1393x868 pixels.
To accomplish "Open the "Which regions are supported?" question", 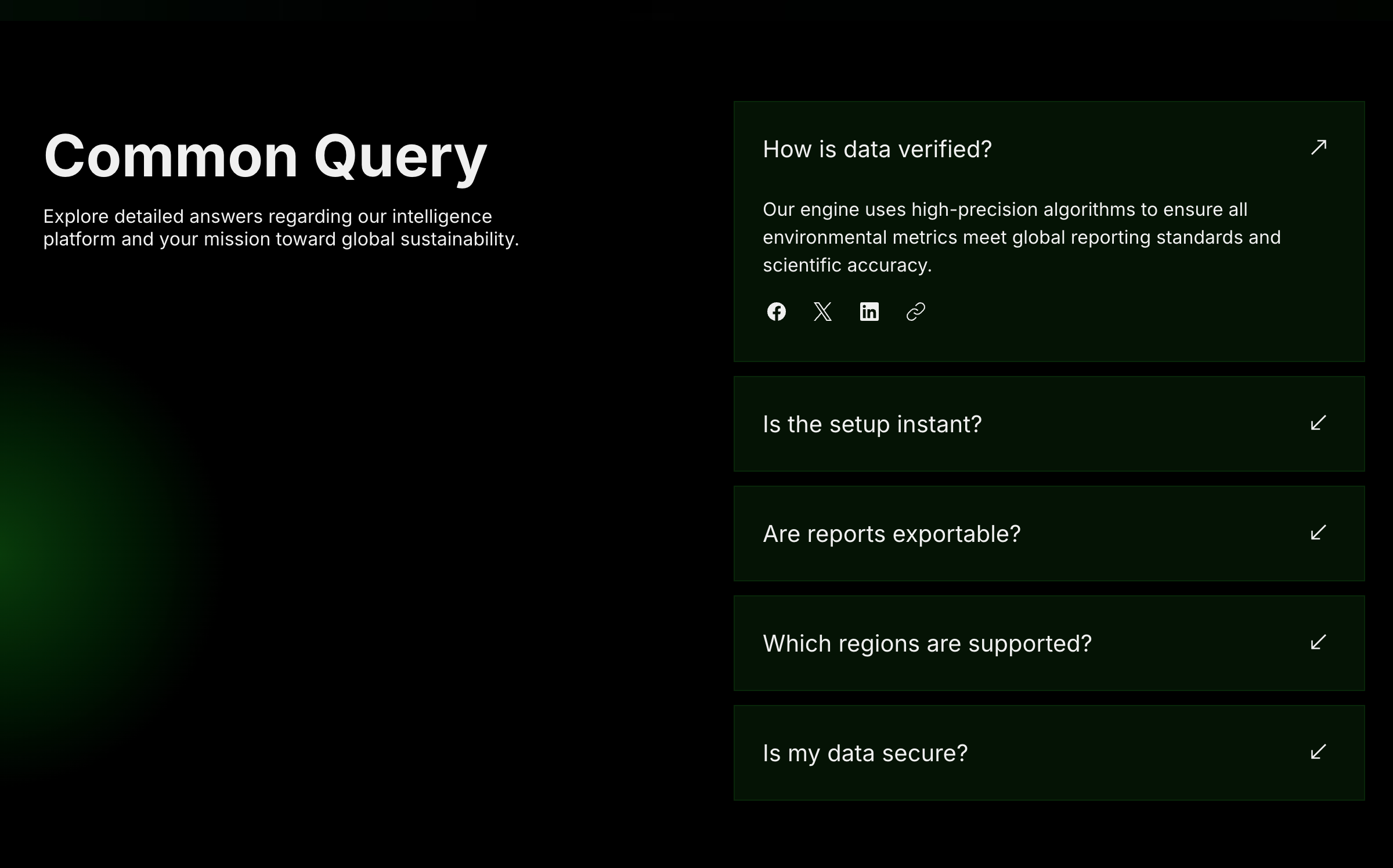I will click(x=1049, y=643).
